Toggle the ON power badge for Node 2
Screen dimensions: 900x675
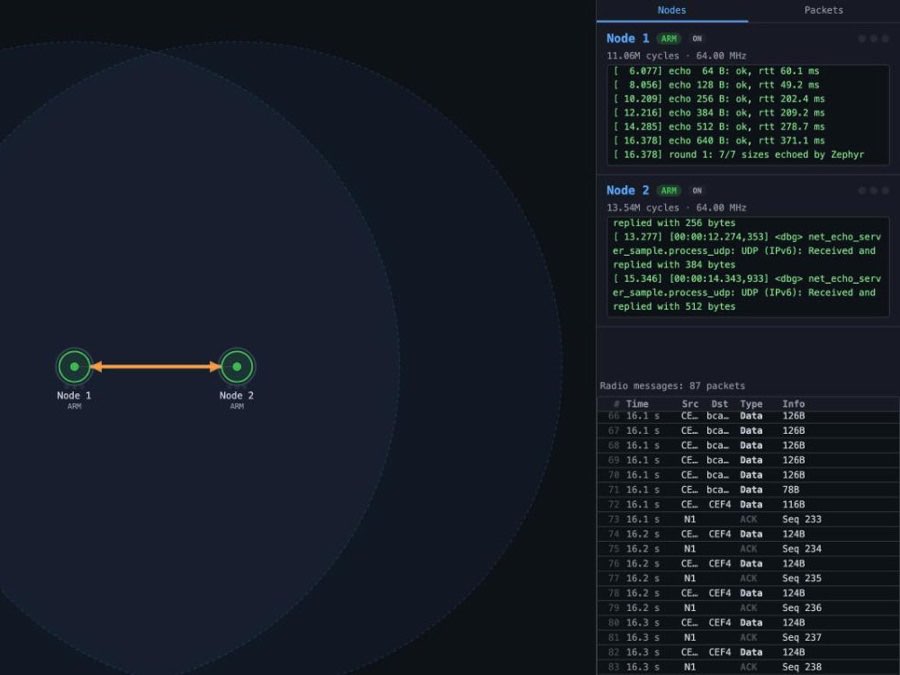(x=697, y=191)
